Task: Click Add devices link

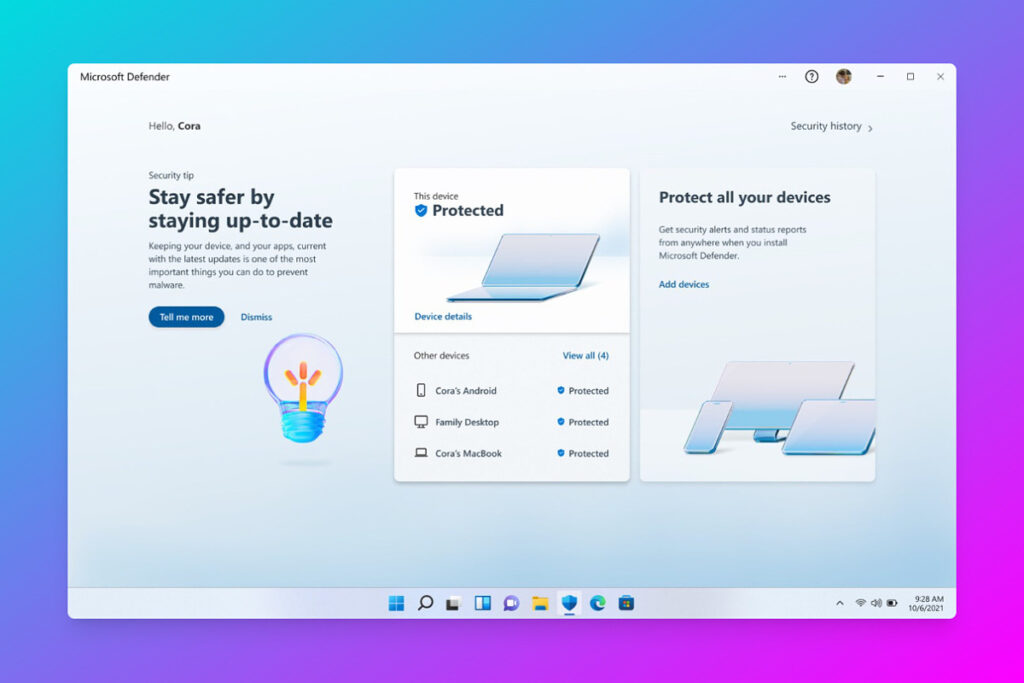Action: click(684, 284)
